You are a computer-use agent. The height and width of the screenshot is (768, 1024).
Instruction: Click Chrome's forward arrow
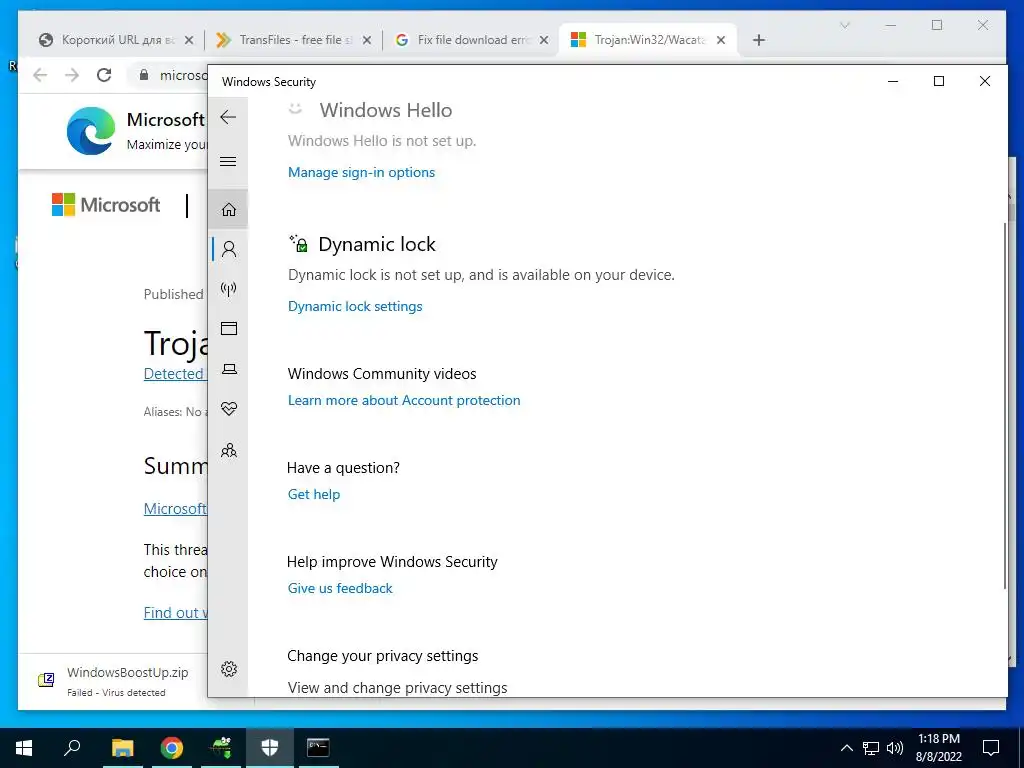click(72, 75)
